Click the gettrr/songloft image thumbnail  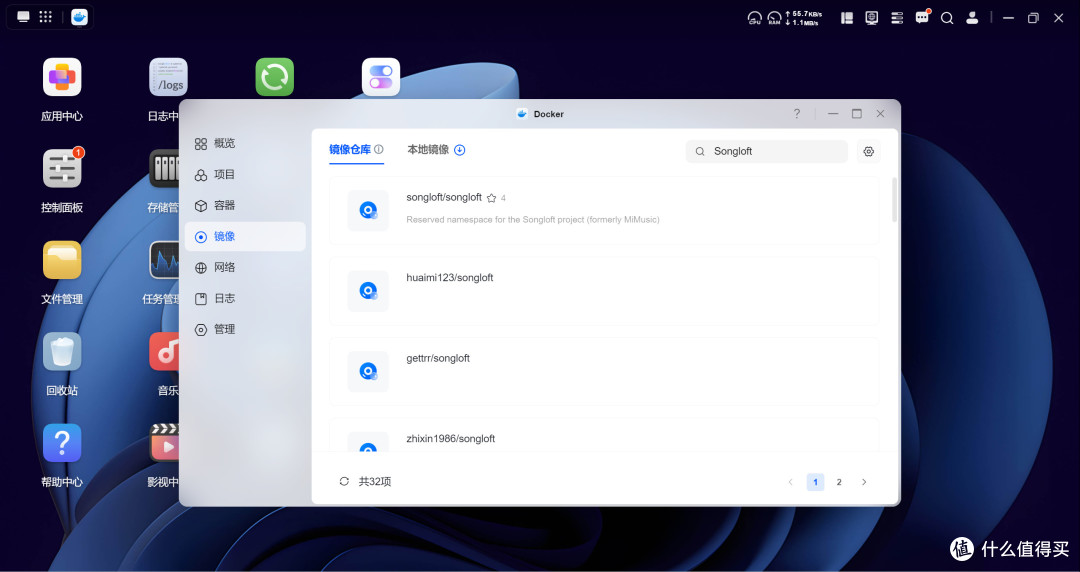tap(368, 371)
